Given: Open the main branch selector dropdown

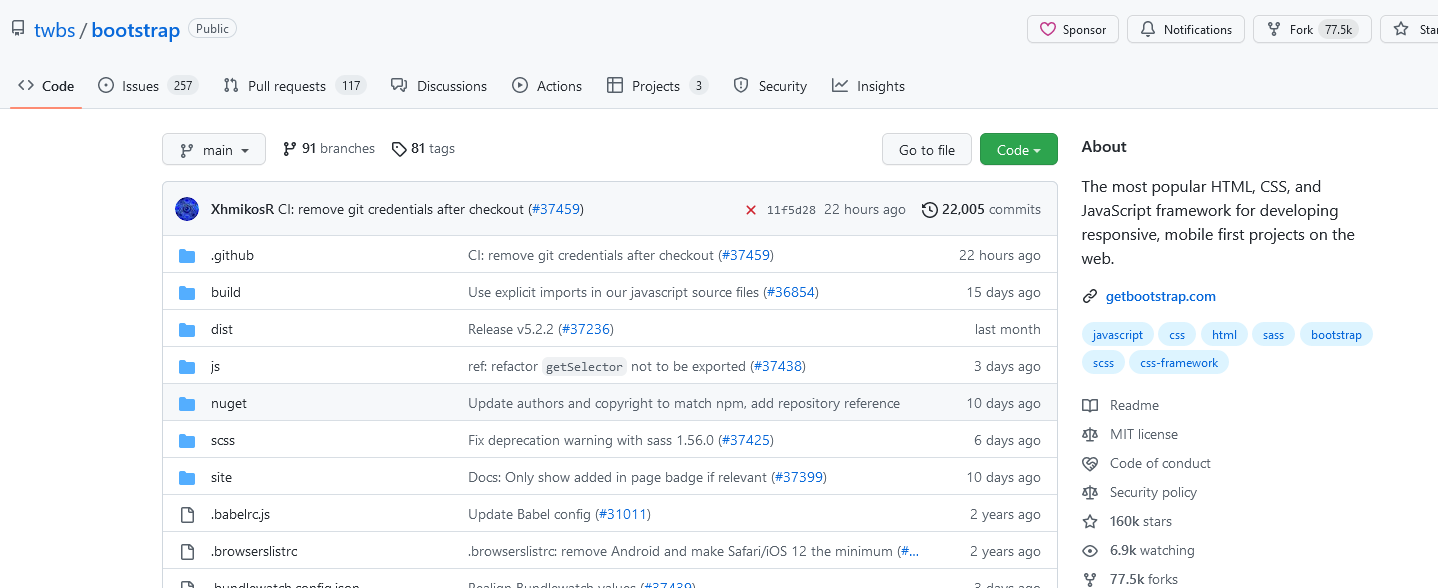Looking at the screenshot, I should 214,149.
